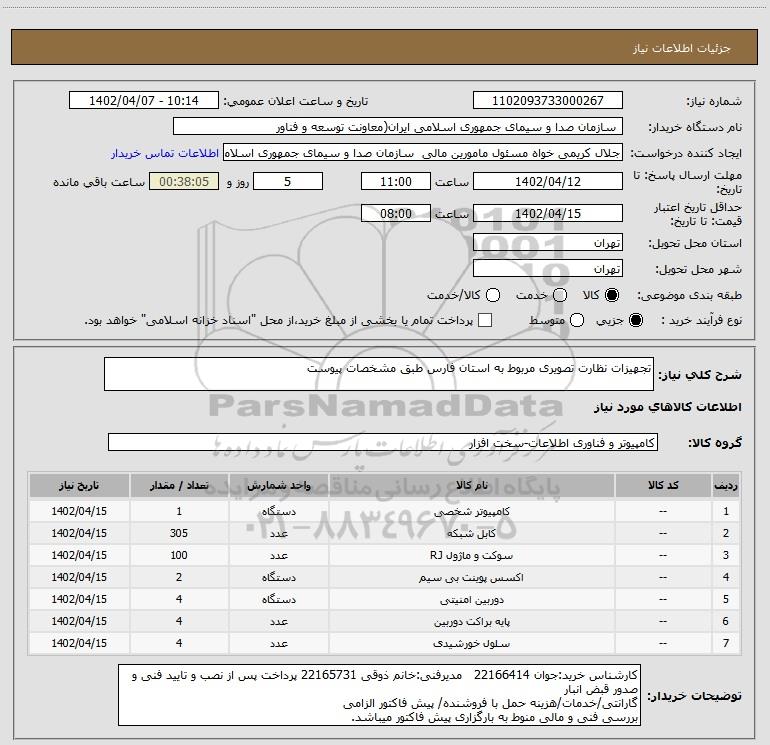The image size is (770, 745).
Task: Click the جزئیات اطلاعات نیاز header title
Action: point(681,48)
